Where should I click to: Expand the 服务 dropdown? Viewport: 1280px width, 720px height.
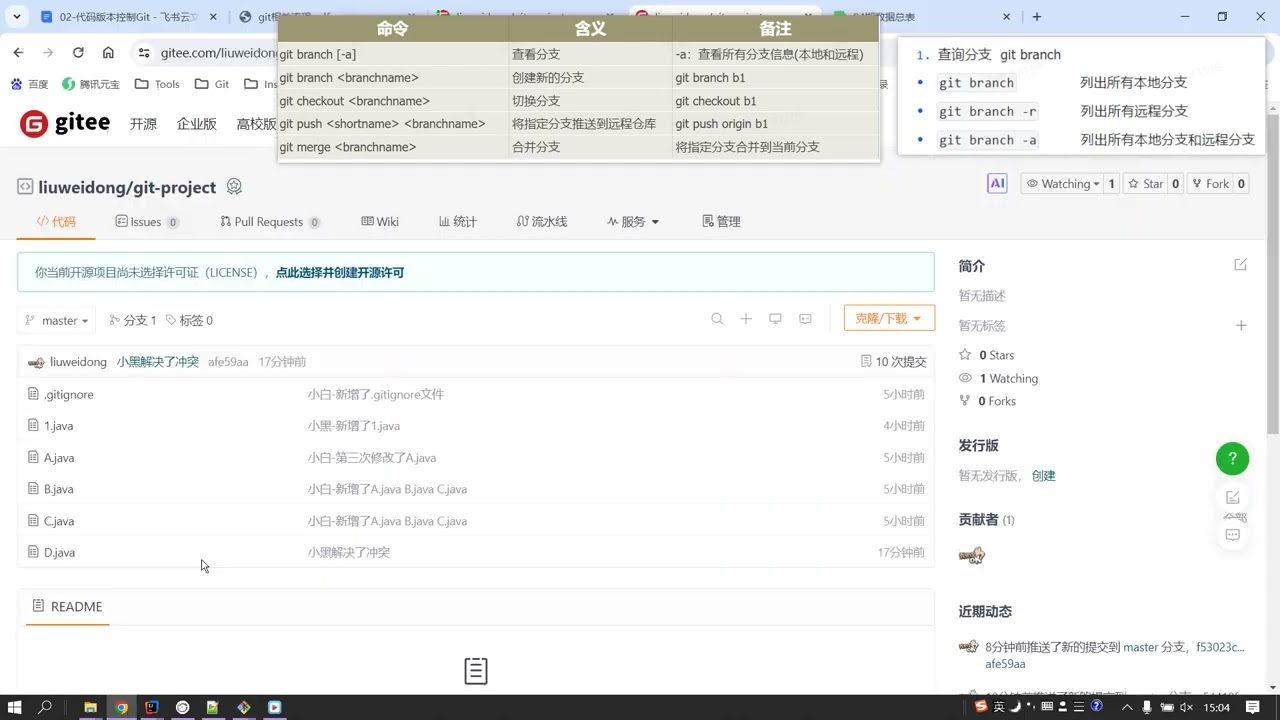click(633, 221)
